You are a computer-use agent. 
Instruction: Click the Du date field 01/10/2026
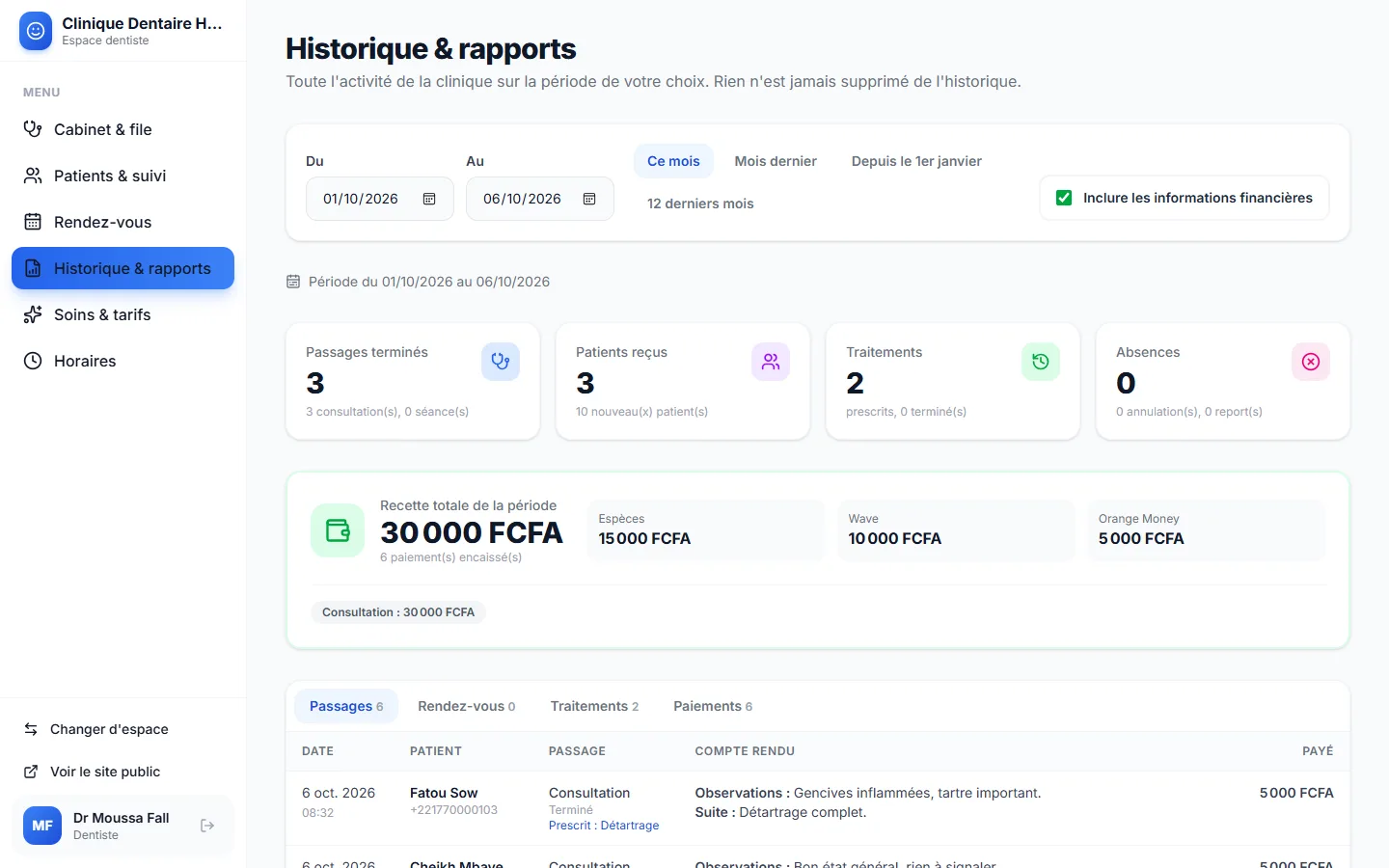(380, 199)
